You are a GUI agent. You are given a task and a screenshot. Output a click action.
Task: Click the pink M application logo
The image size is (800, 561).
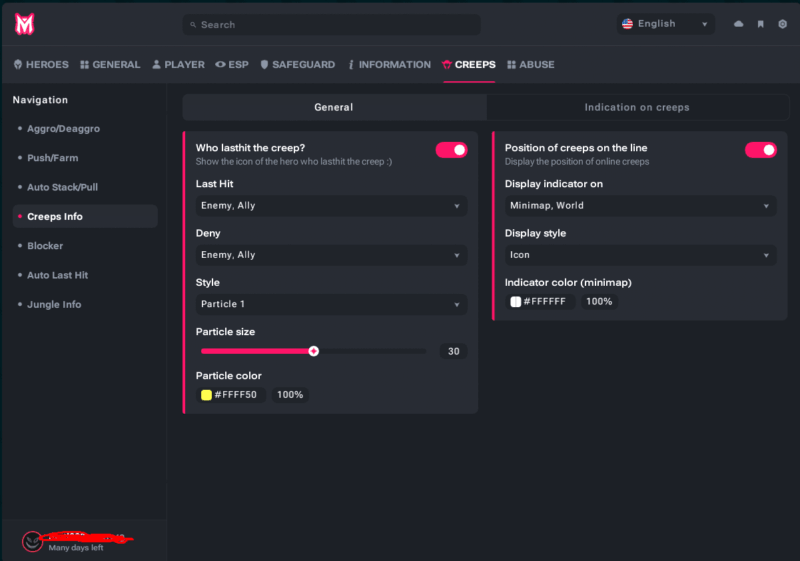point(24,24)
